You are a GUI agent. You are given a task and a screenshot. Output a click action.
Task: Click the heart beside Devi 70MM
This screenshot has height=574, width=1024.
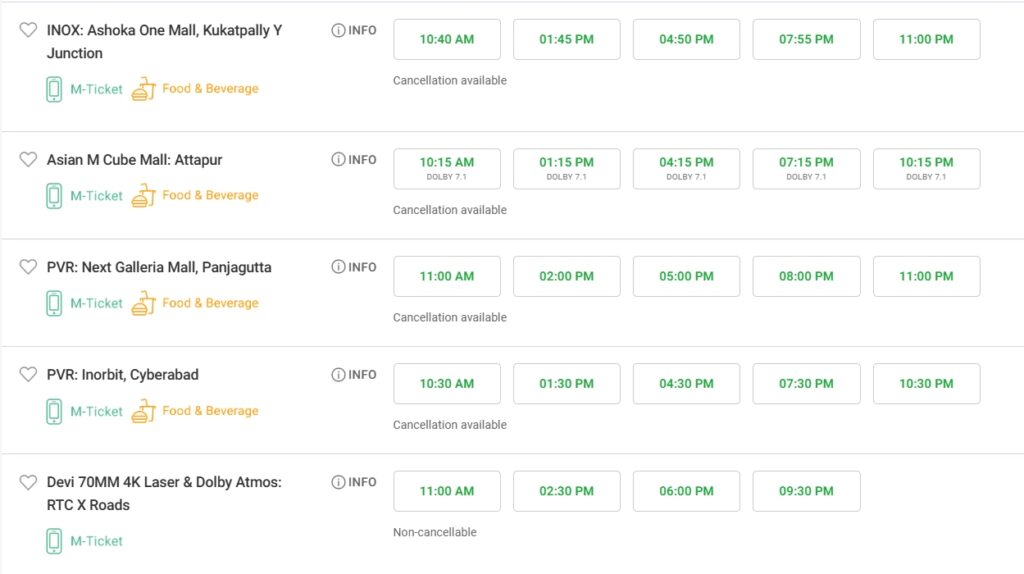click(x=28, y=482)
